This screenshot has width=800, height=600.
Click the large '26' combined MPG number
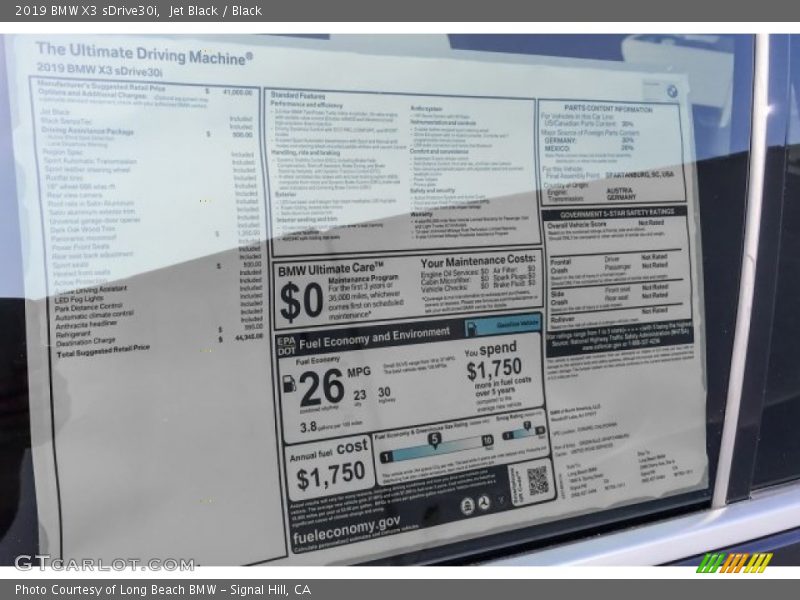click(321, 387)
